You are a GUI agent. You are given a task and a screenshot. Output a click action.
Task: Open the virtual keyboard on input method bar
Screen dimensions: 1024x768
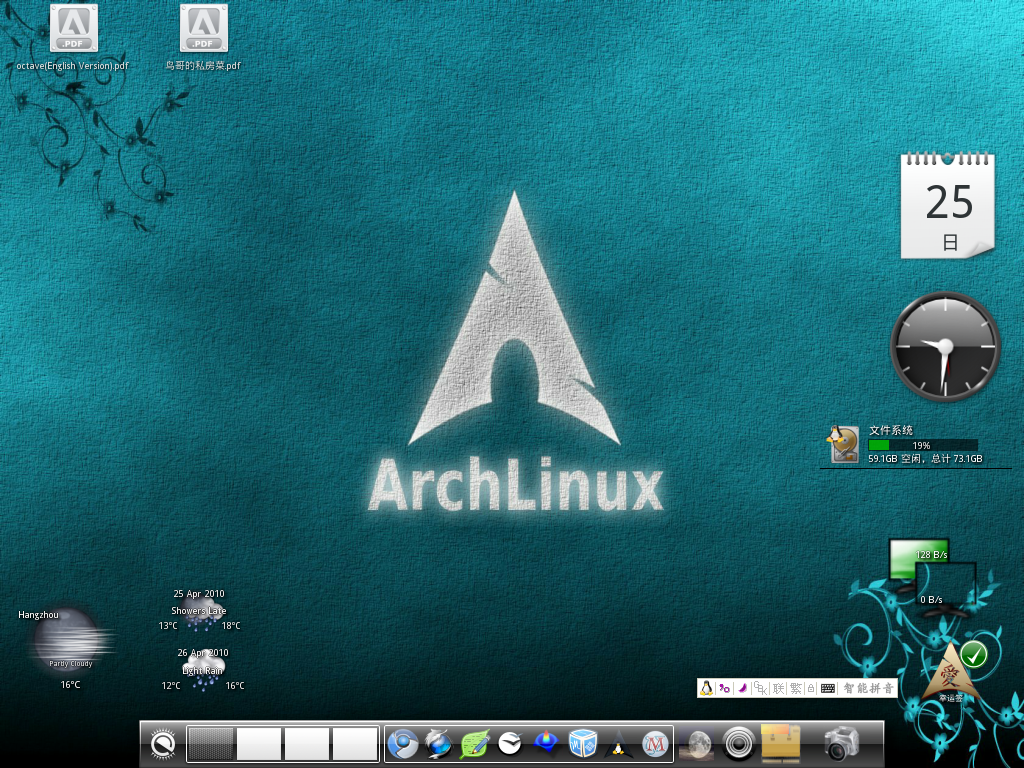[827, 688]
